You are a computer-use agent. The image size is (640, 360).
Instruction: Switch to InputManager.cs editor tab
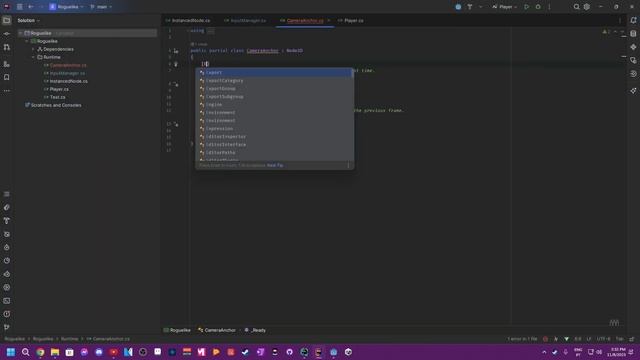tap(245, 20)
